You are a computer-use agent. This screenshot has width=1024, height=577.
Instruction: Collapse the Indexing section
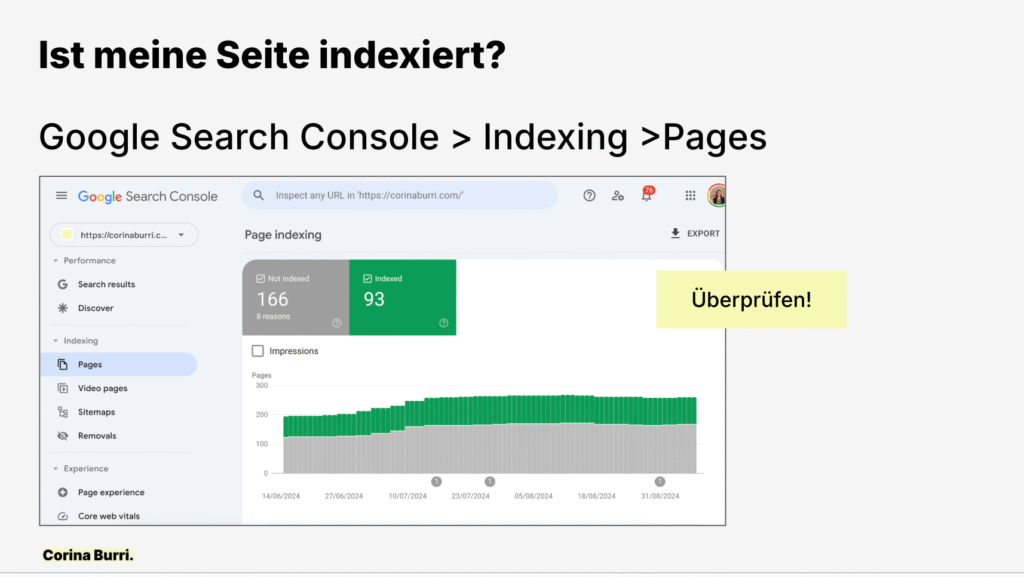coord(56,341)
